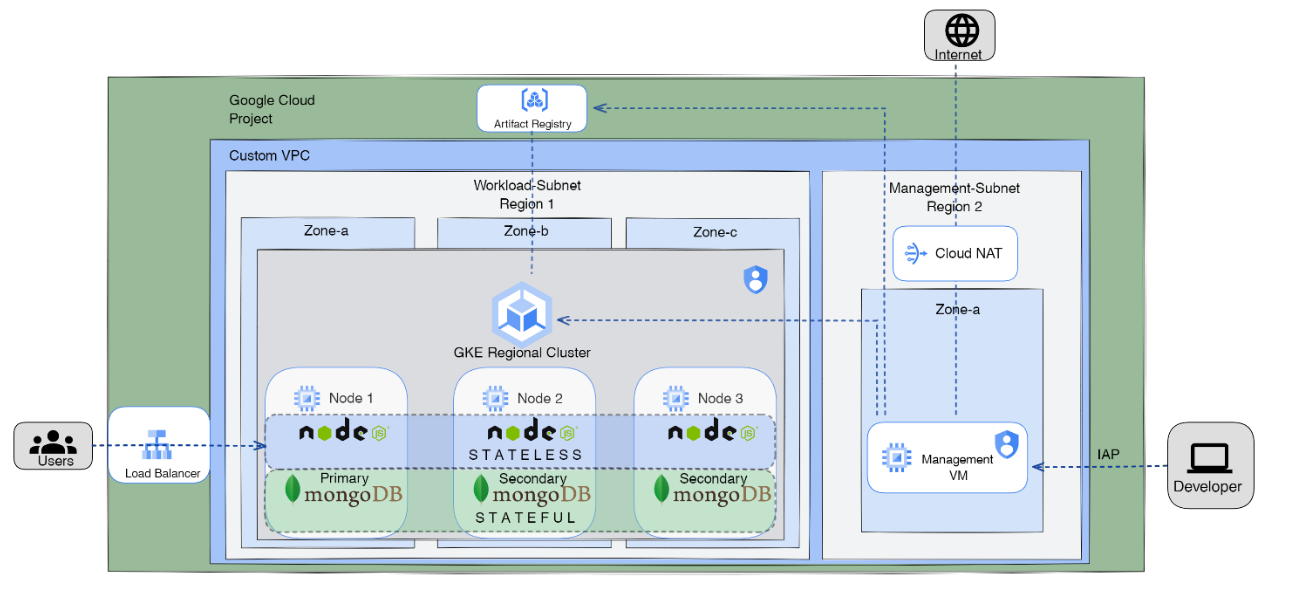Select the Zone-a header in Workload-Subnet
Viewport: 1302px width, 596px height.
click(326, 231)
